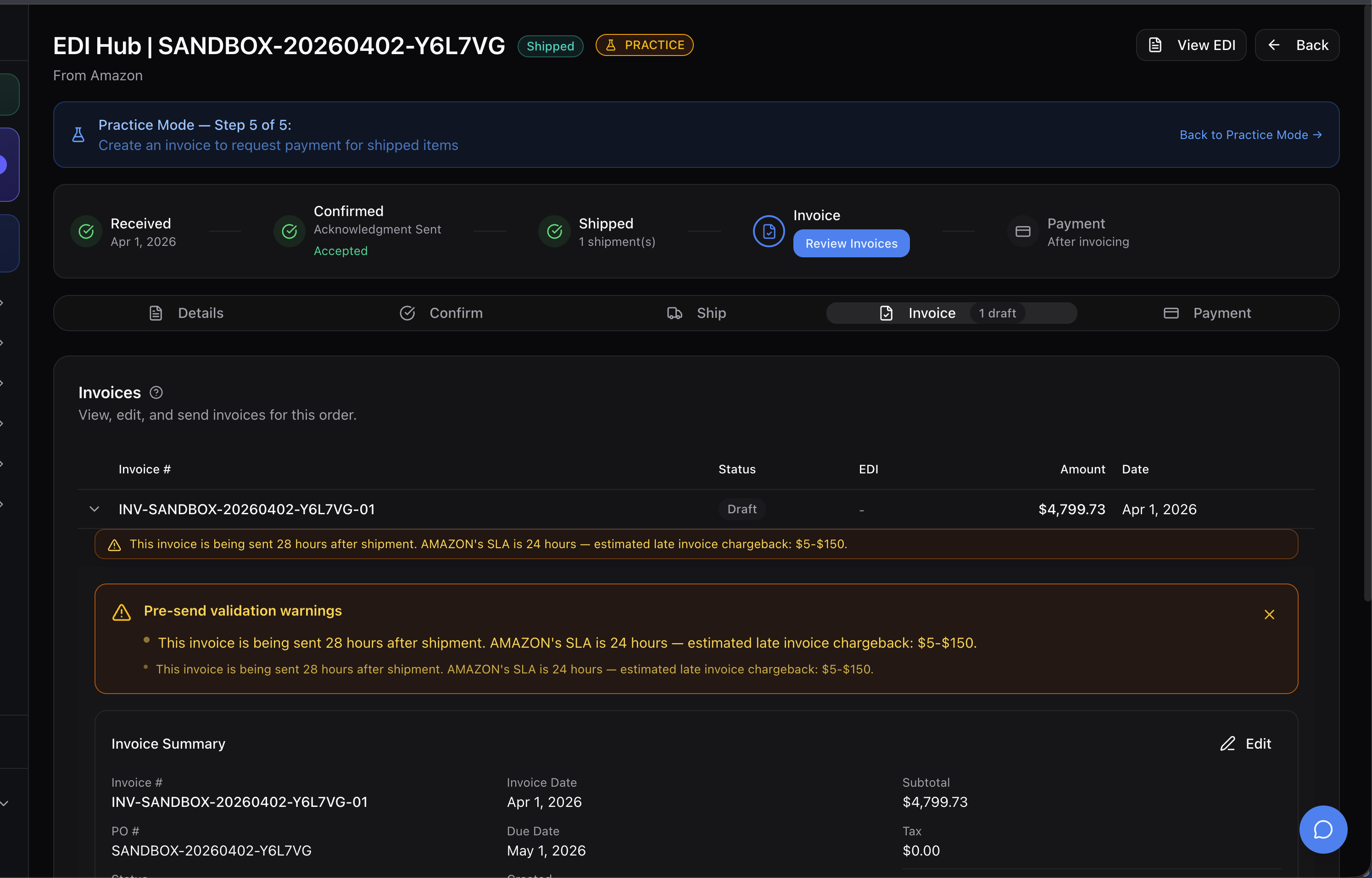Select the Invoice tab
This screenshot has height=878, width=1372.
pyautogui.click(x=951, y=313)
